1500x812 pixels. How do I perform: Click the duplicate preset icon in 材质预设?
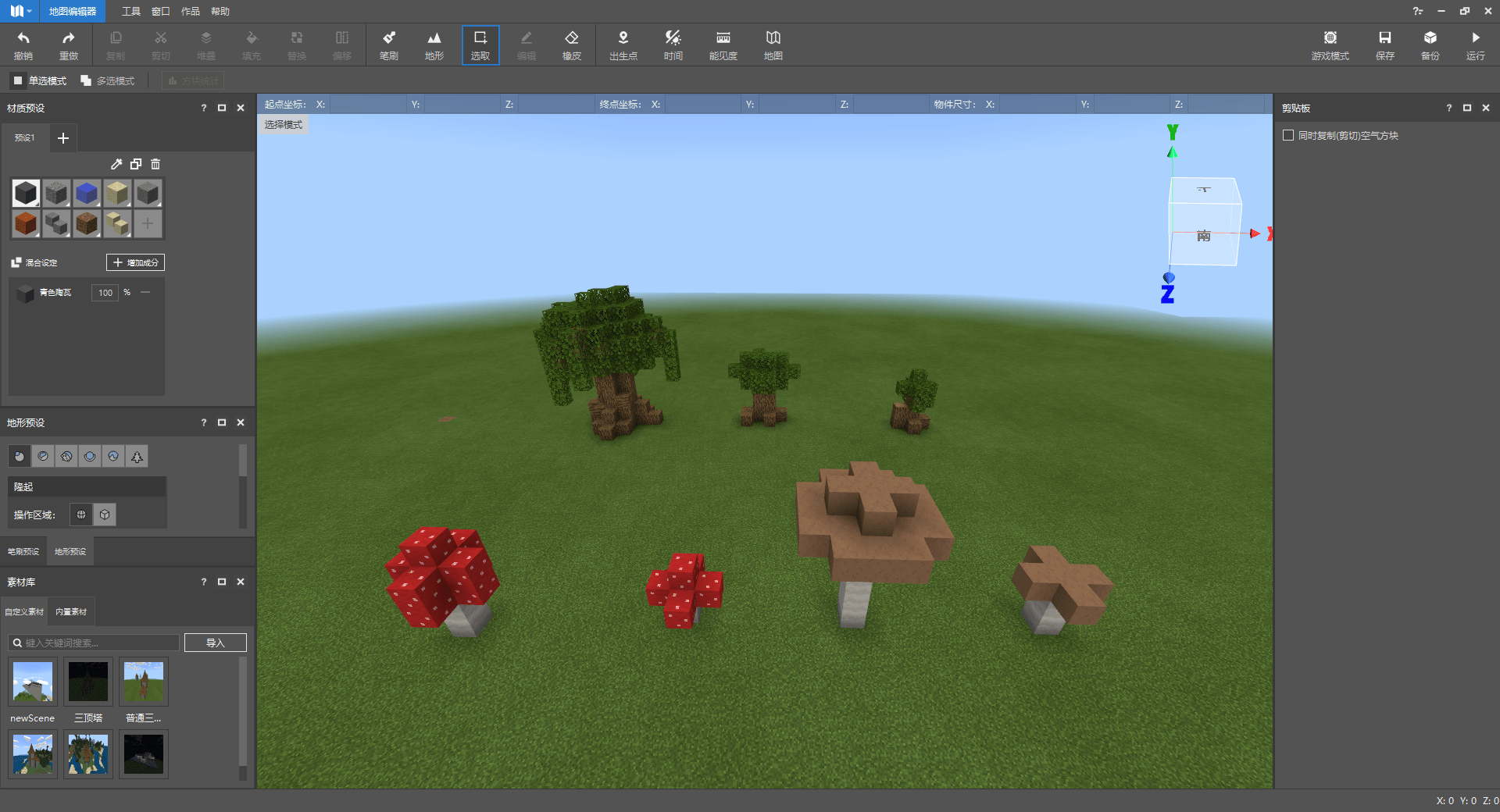[136, 164]
